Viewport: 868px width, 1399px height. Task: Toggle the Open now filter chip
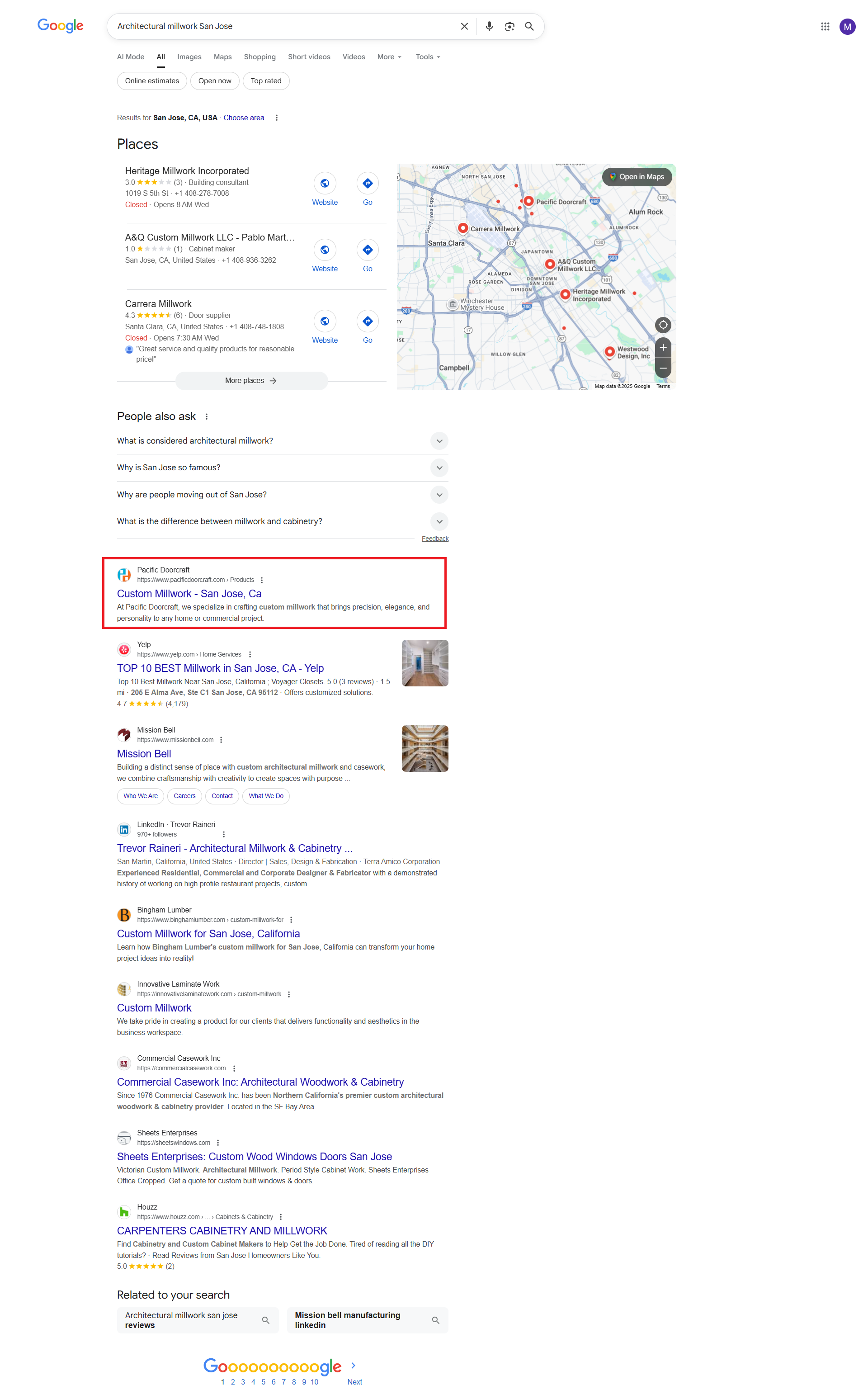pyautogui.click(x=215, y=81)
